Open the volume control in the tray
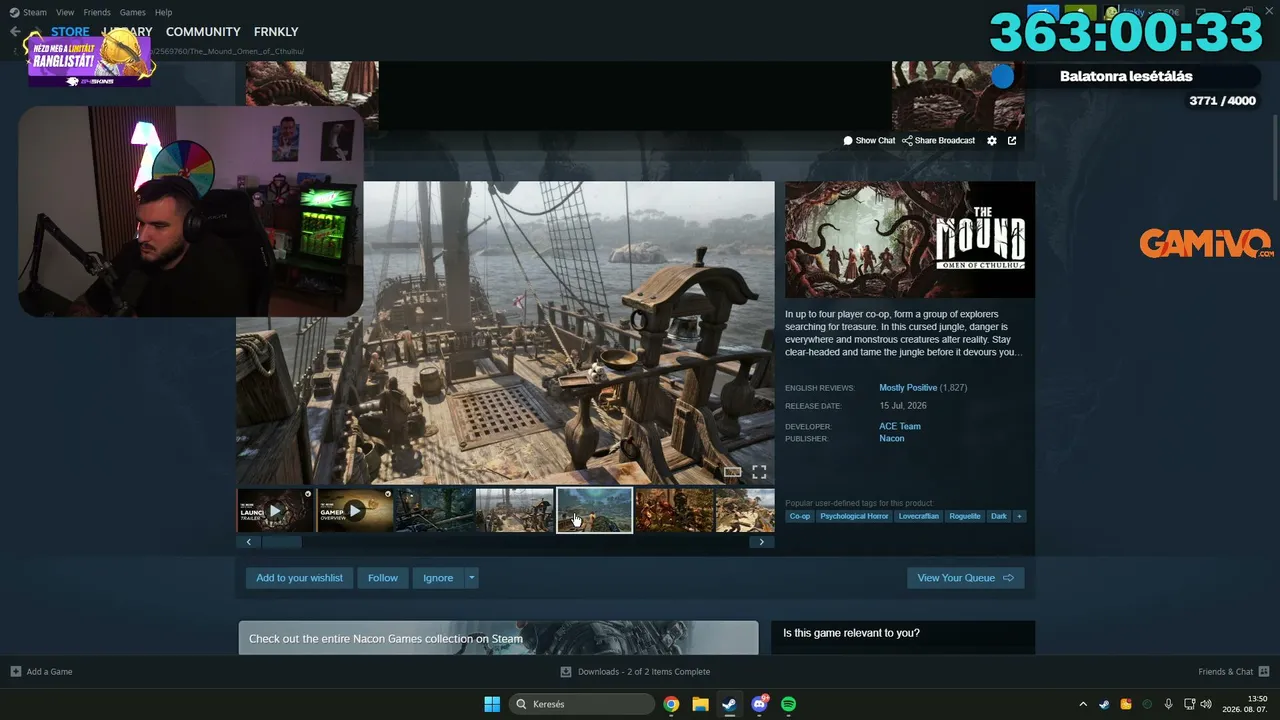The height and width of the screenshot is (720, 1280). 1206,704
